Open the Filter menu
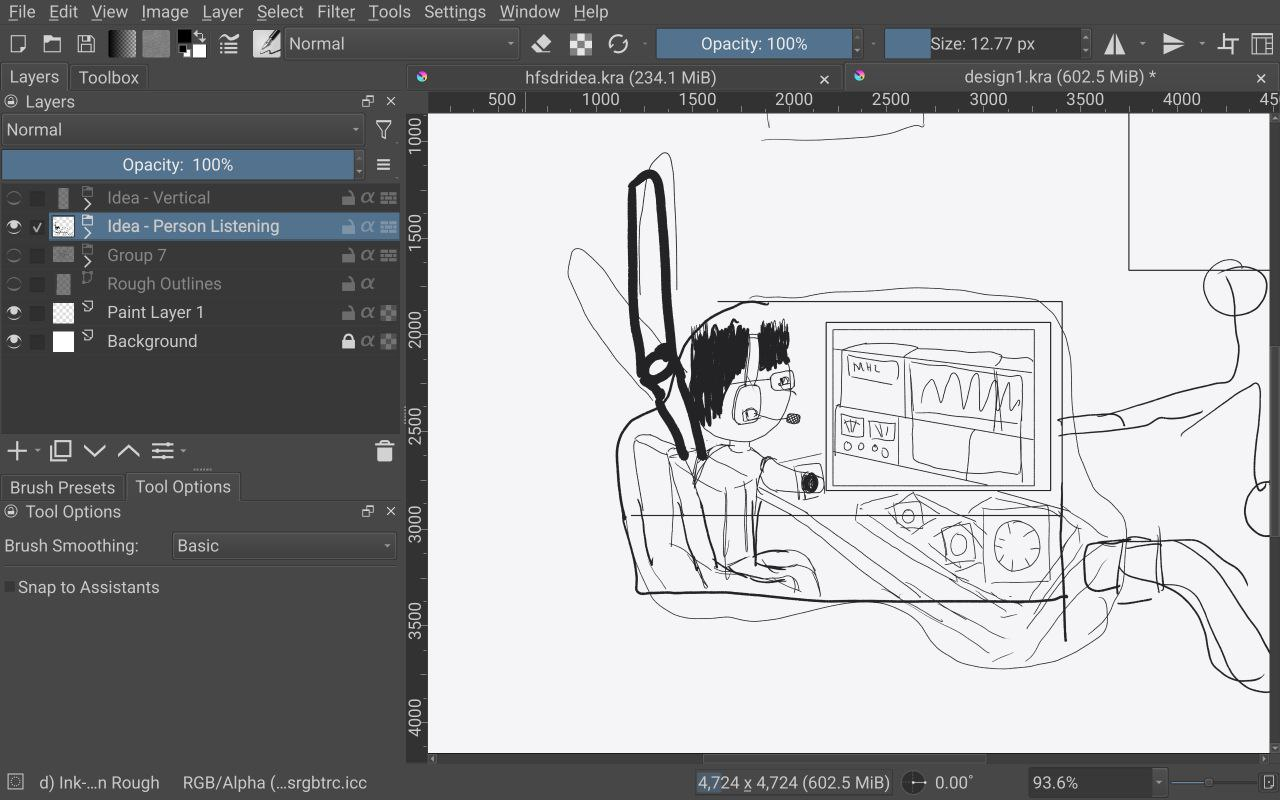This screenshot has width=1280, height=800. 336,12
